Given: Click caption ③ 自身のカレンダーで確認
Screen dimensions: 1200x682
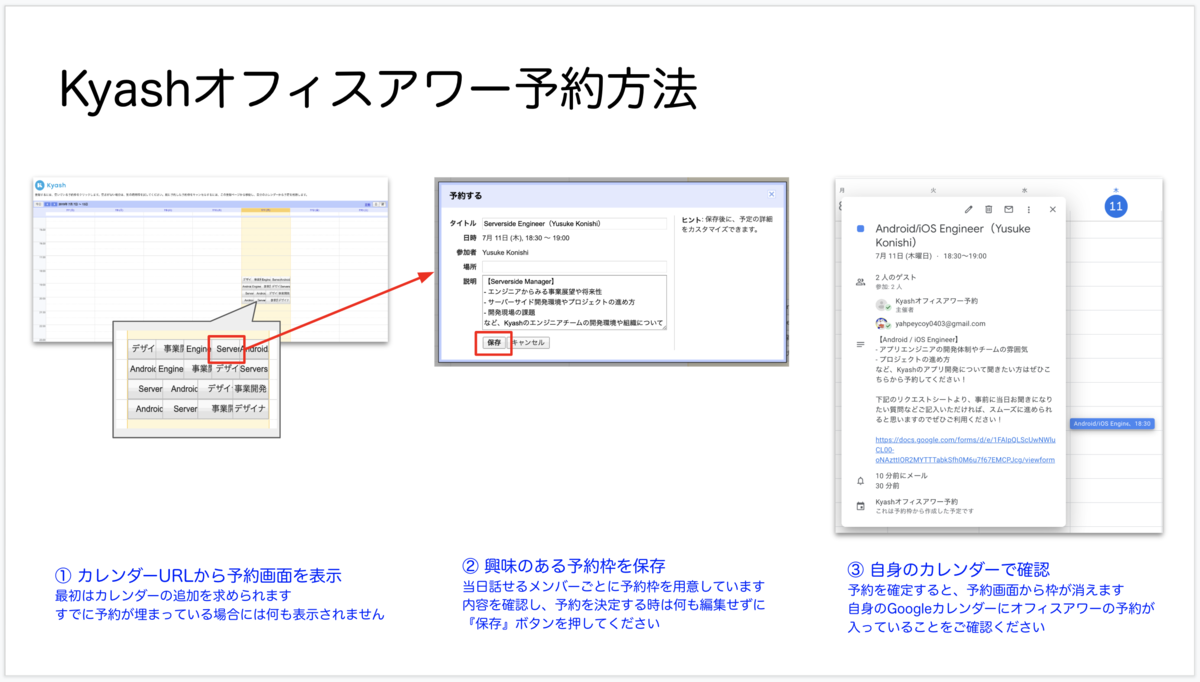Looking at the screenshot, I should pyautogui.click(x=948, y=569).
